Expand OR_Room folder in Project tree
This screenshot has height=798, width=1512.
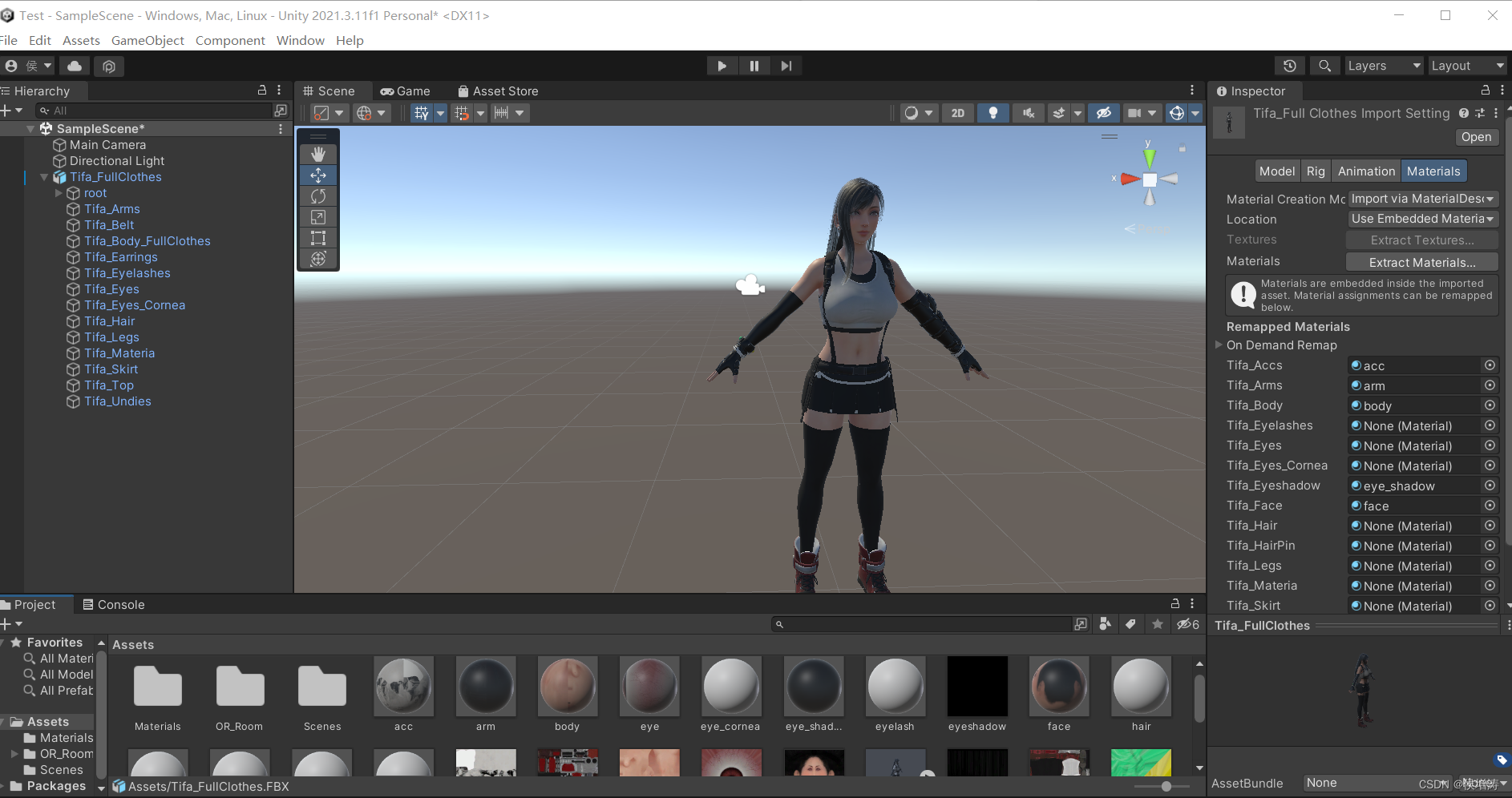click(14, 754)
